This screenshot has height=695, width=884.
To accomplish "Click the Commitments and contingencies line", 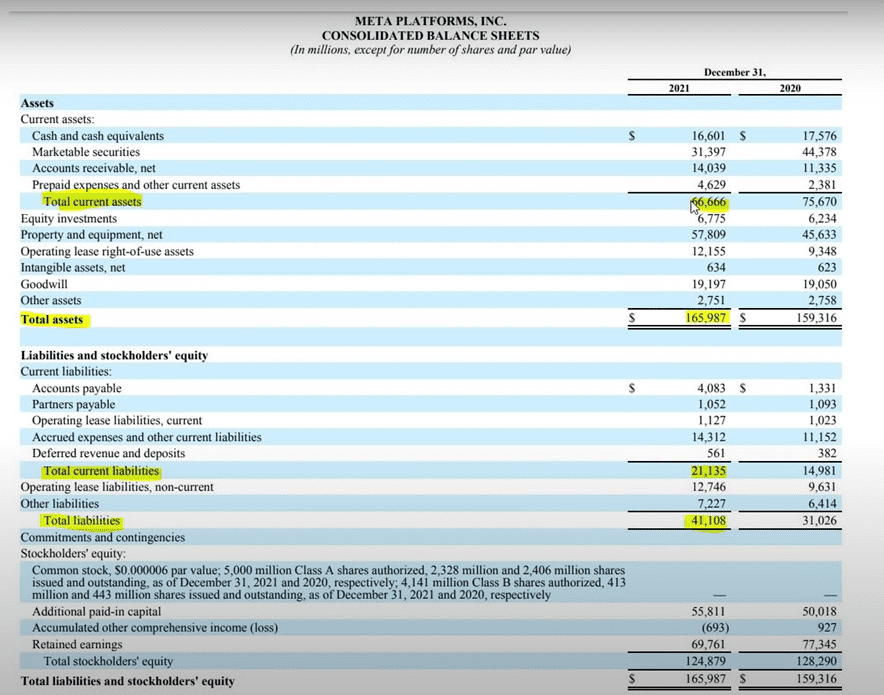I will pos(103,537).
